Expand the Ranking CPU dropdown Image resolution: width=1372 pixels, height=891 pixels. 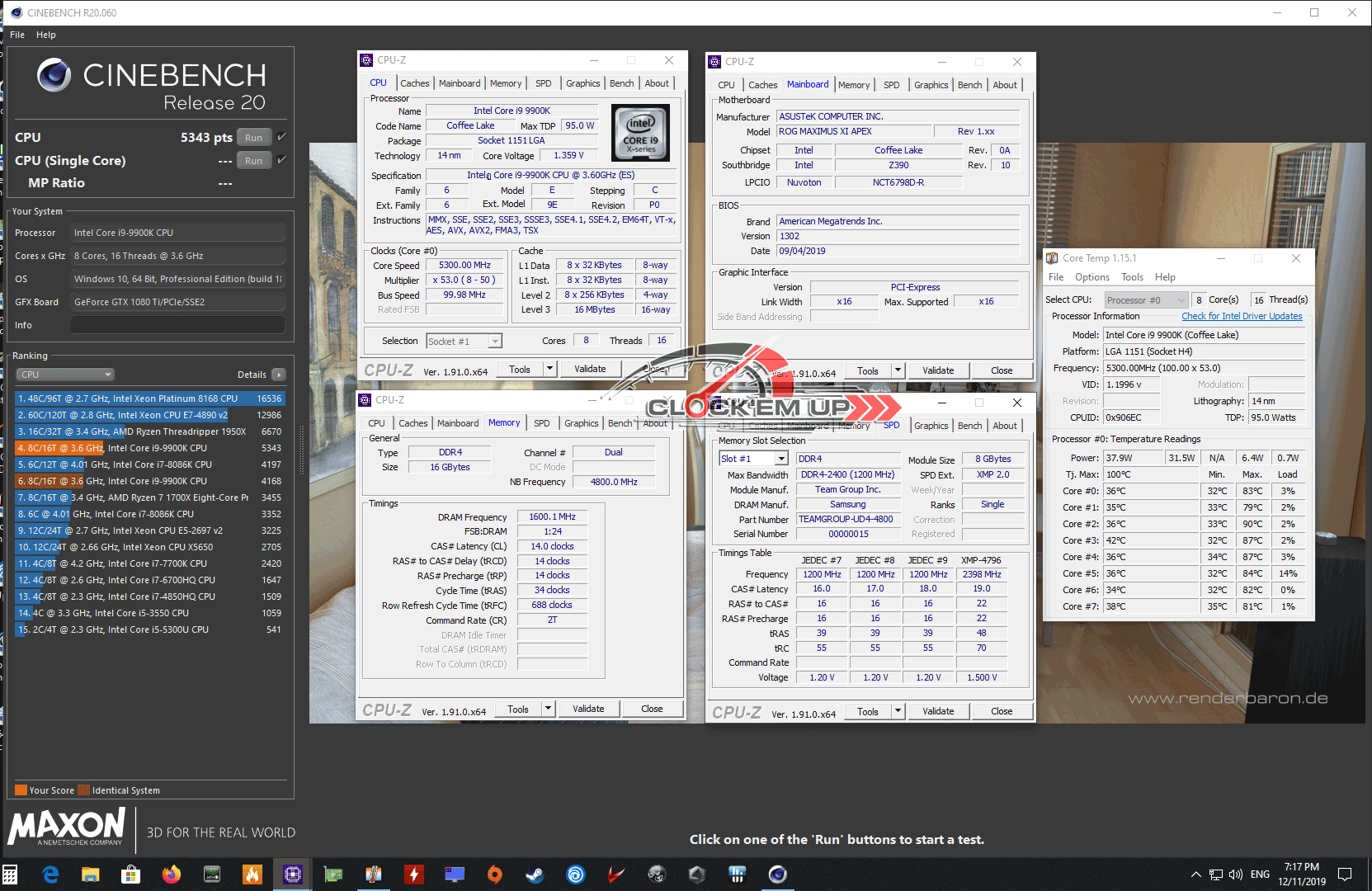[65, 375]
